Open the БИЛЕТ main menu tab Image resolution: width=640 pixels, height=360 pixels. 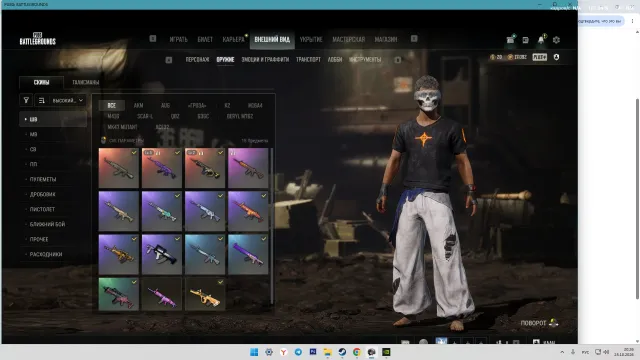click(x=205, y=39)
